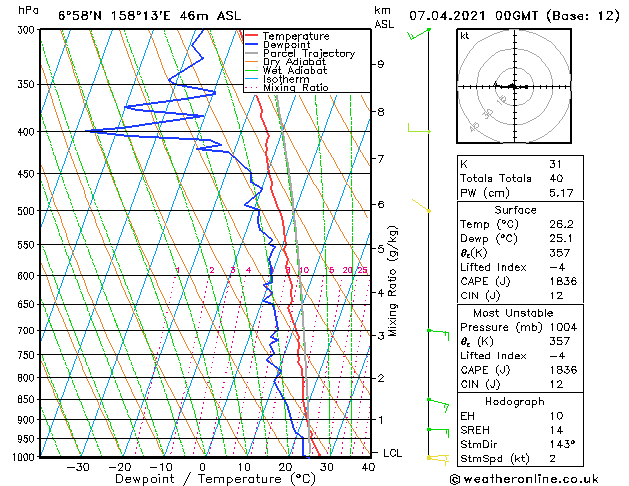Viewport: 629px width, 486px height.
Task: Click the kt label in hodograph
Action: coord(465,36)
